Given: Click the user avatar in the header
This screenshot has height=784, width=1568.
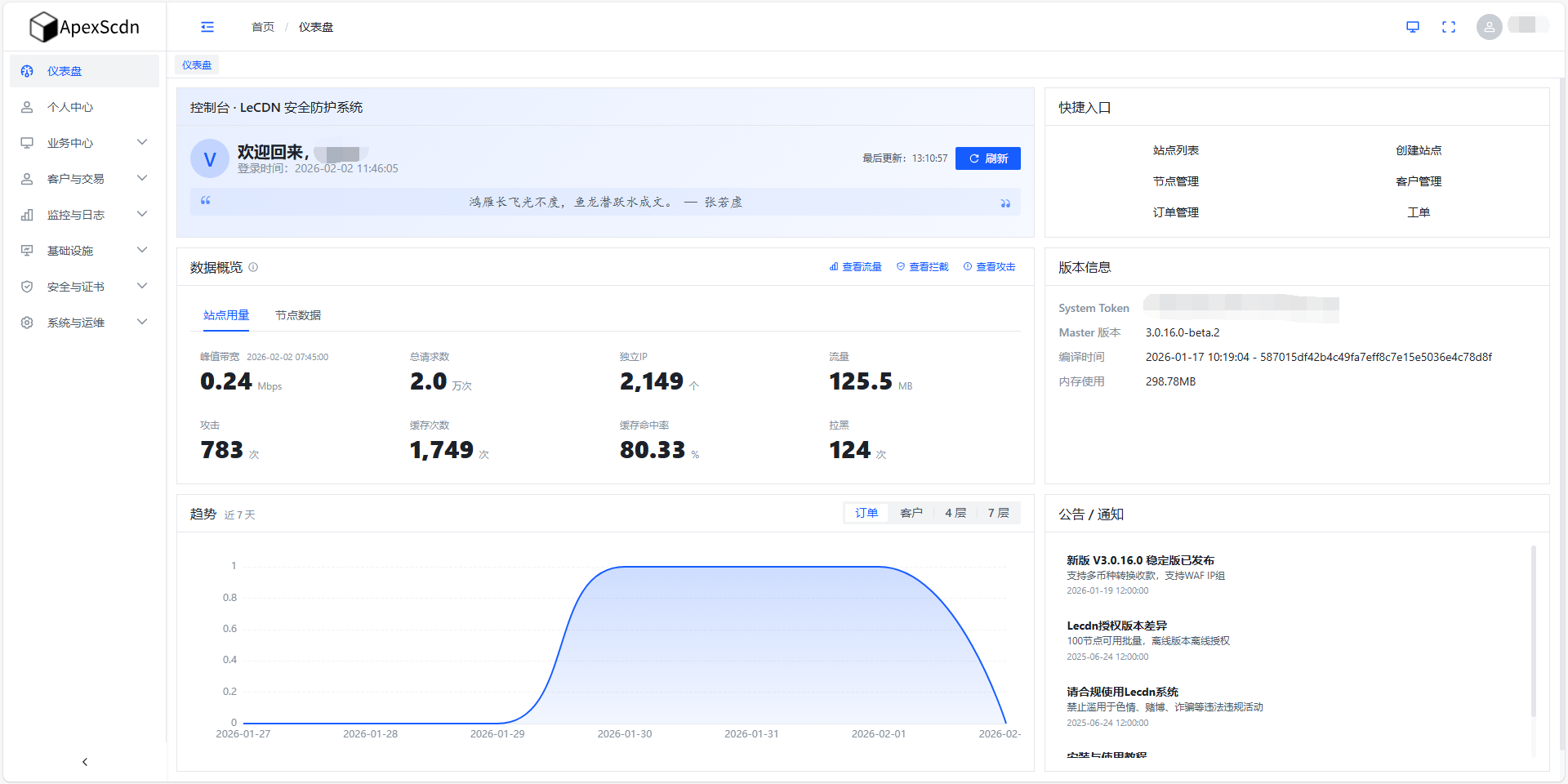Looking at the screenshot, I should 1489,26.
